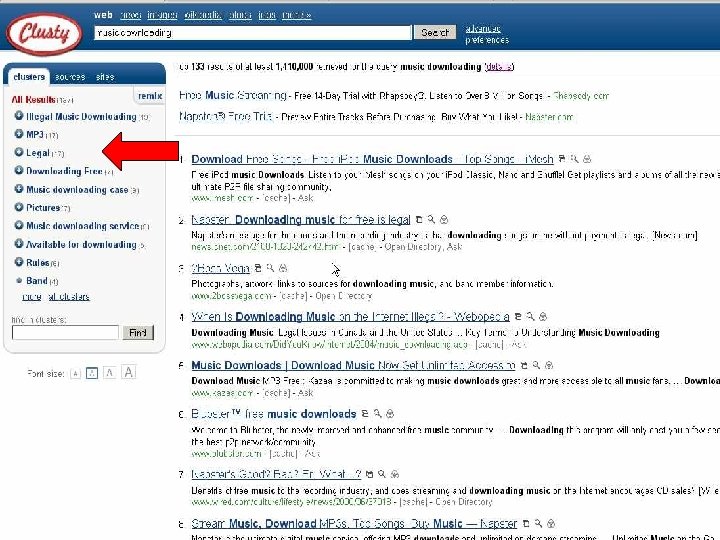Screen dimensions: 720x540
Task: Click new window icon for 2Bass Vega result
Action: 258,268
